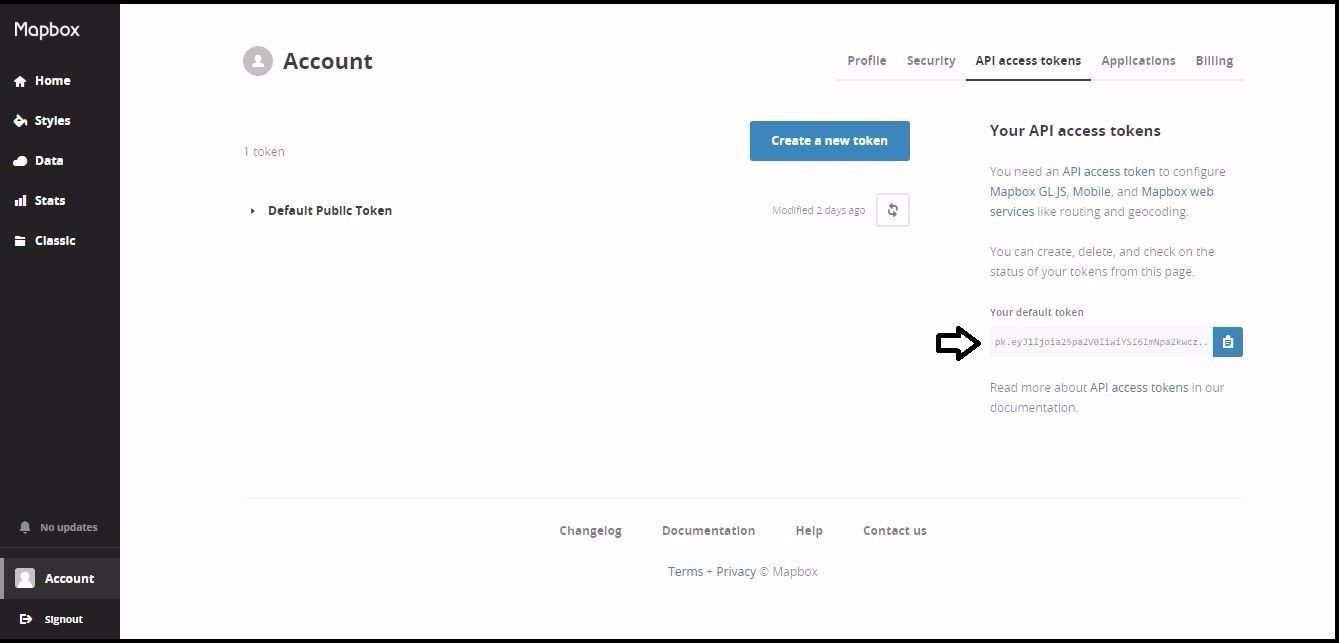Click the Home house icon in sidebar

pos(20,81)
